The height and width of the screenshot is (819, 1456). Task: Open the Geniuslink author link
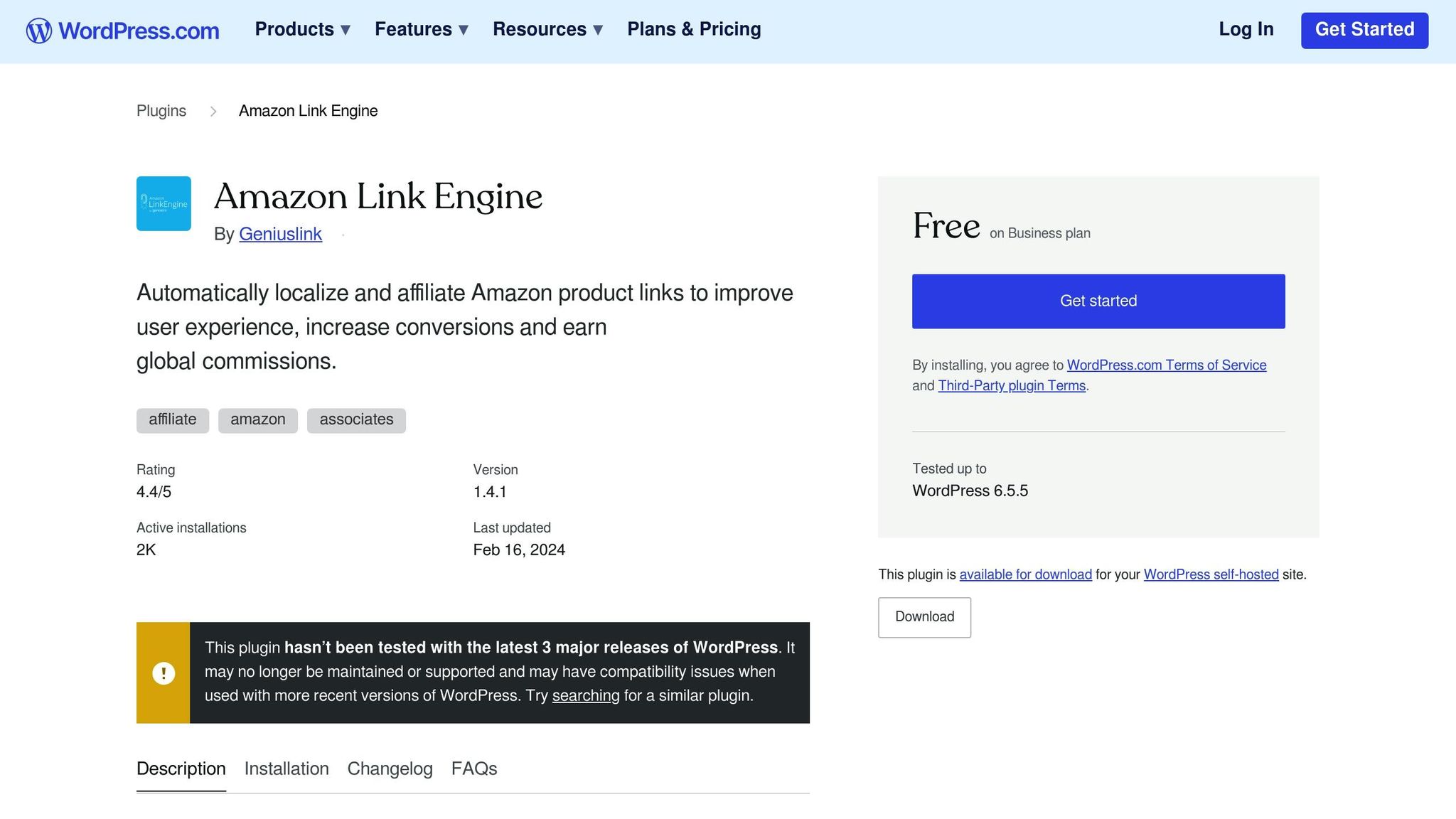click(280, 234)
